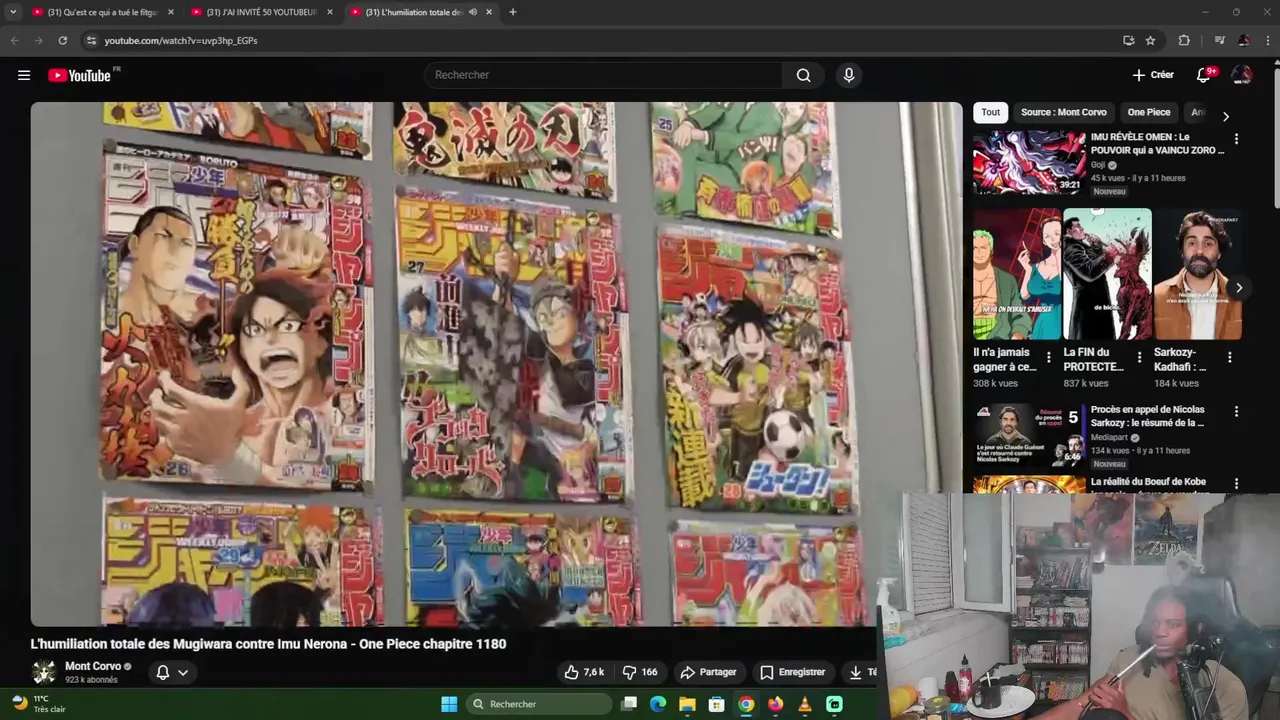The height and width of the screenshot is (720, 1280).
Task: Open options for Procès en appel video
Action: [x=1236, y=411]
